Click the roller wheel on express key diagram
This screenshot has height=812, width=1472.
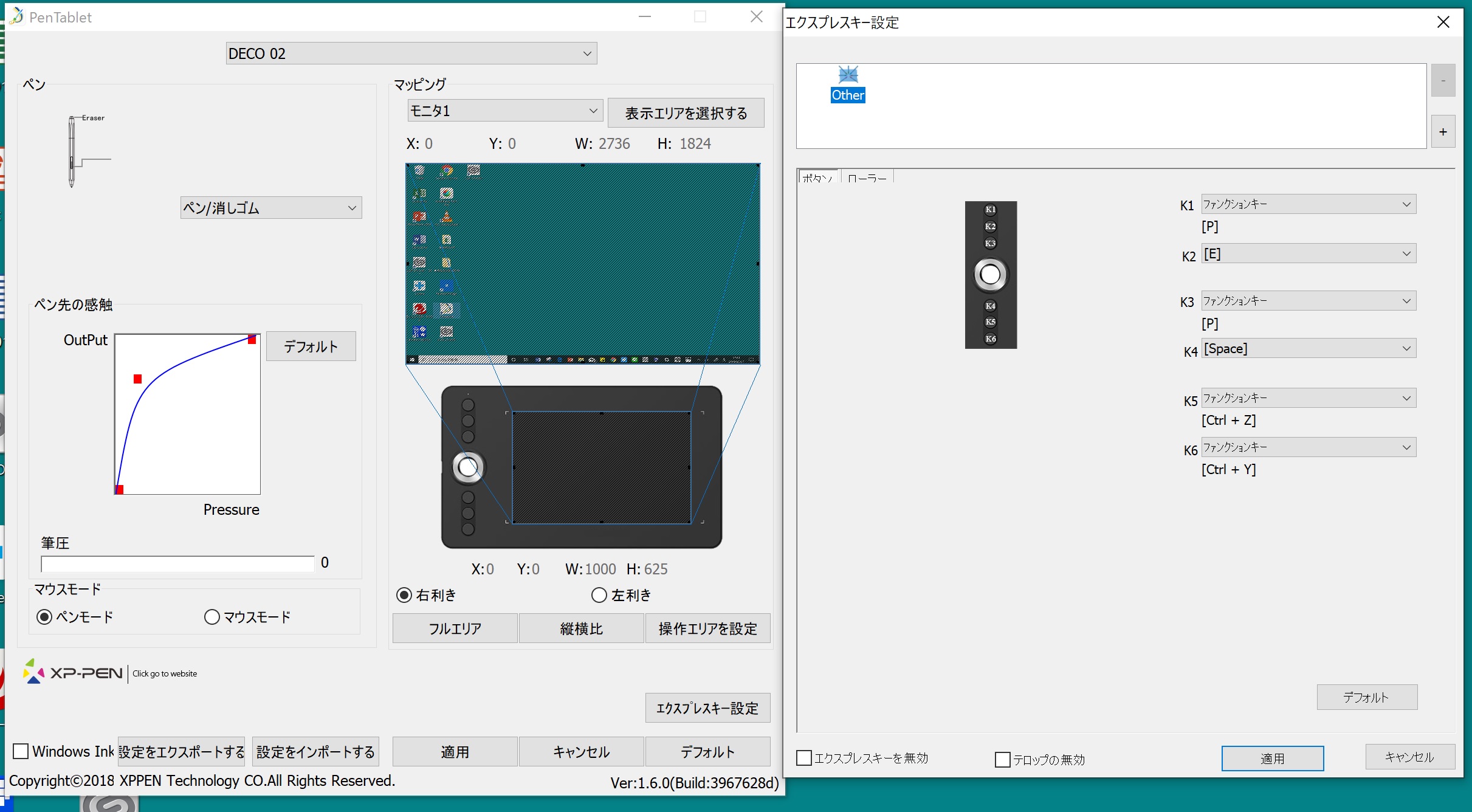tap(991, 275)
